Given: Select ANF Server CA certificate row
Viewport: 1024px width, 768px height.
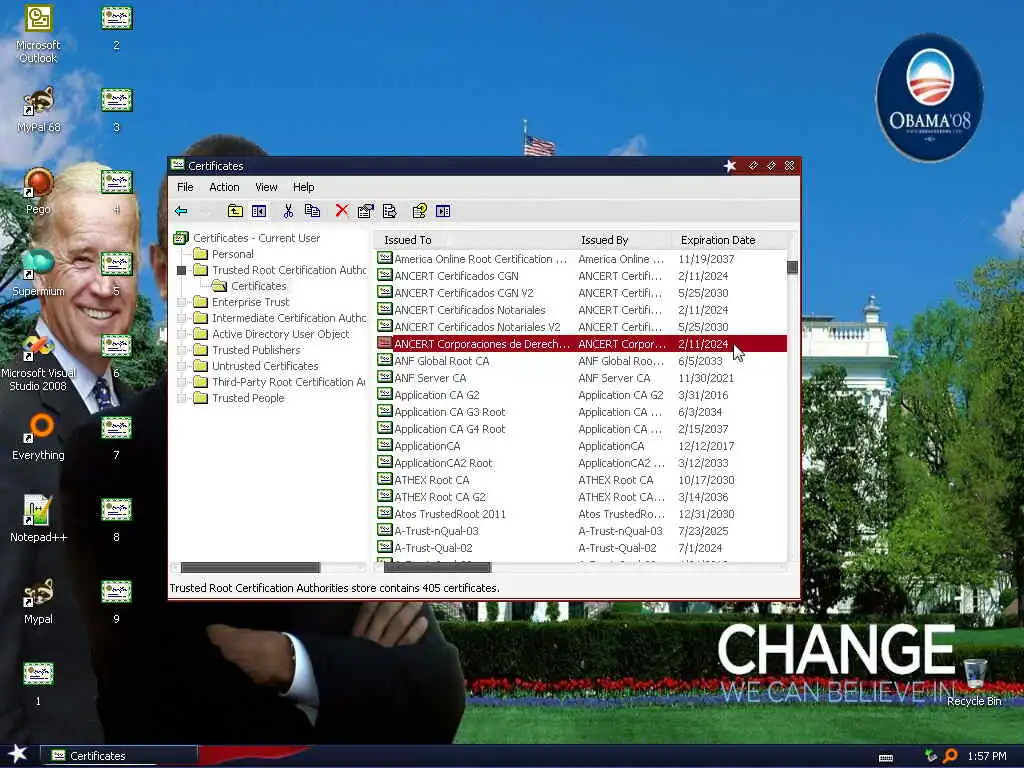Looking at the screenshot, I should (581, 377).
